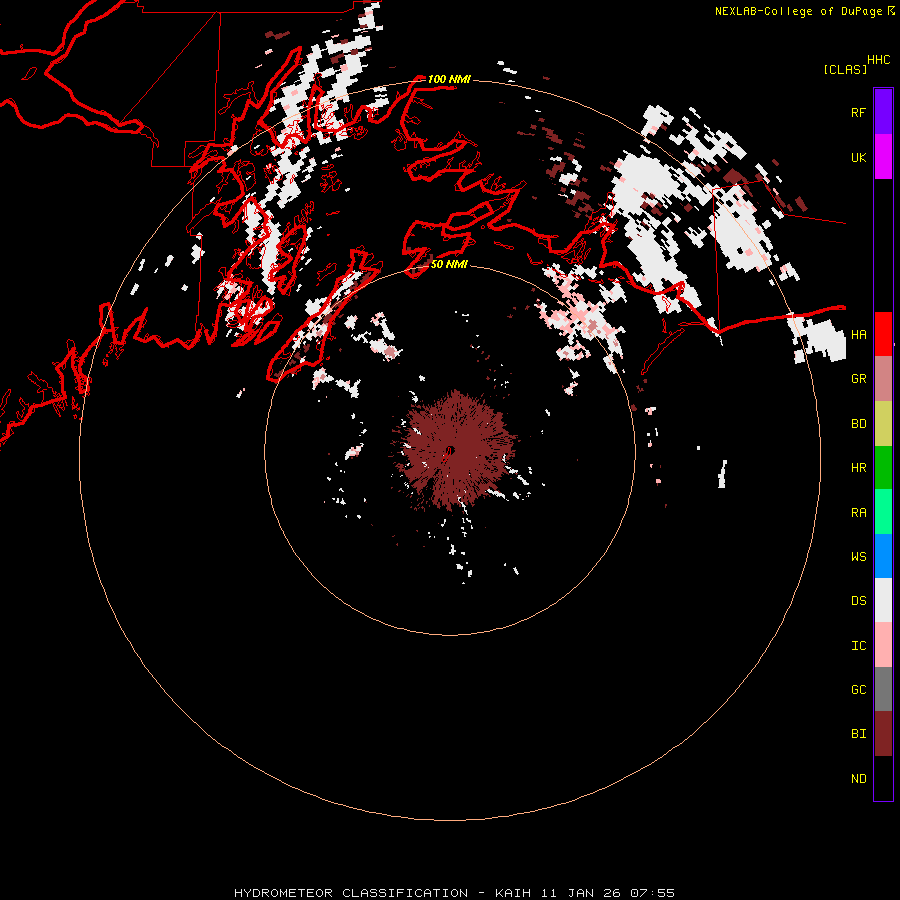Click the GR legend label

click(858, 379)
